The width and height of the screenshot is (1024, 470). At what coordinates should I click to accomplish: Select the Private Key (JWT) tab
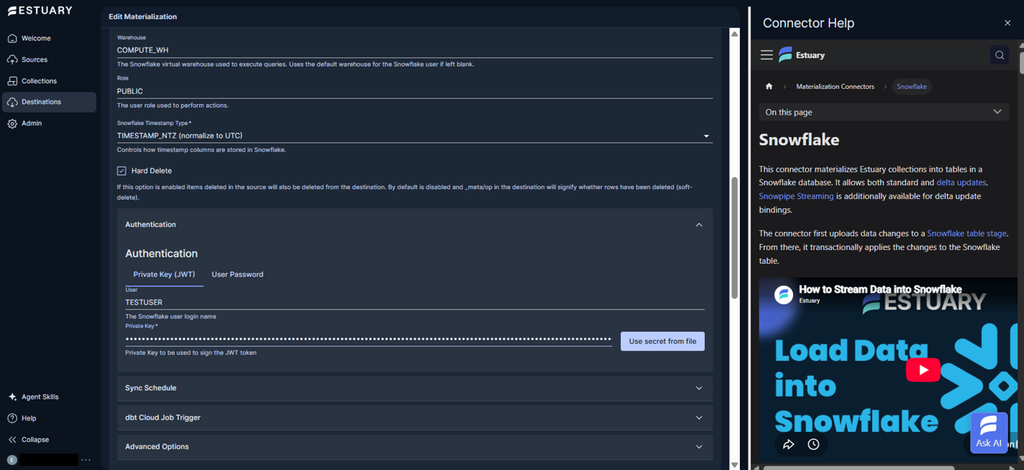click(164, 275)
